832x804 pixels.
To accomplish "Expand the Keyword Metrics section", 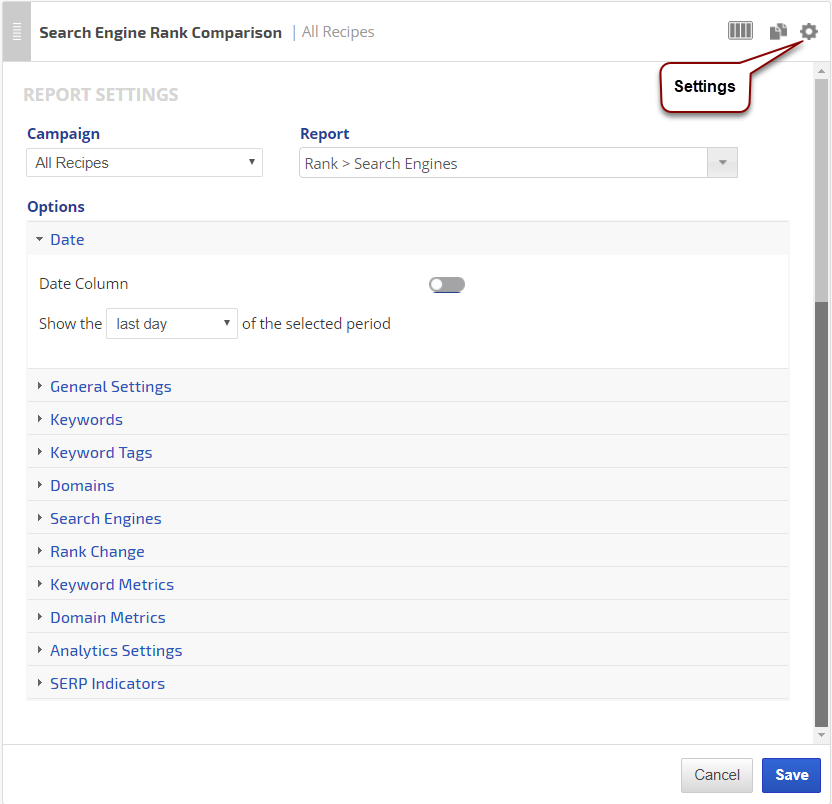I will (112, 585).
